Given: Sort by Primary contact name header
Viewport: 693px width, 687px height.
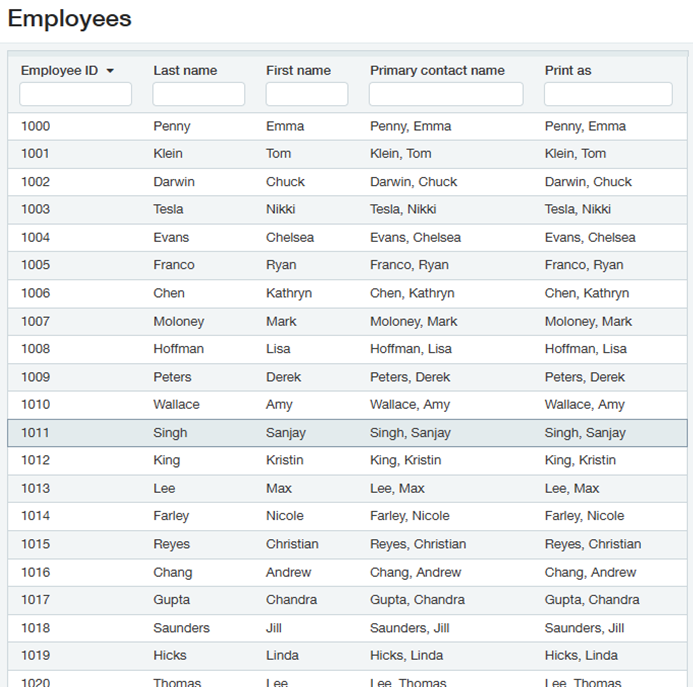Looking at the screenshot, I should 437,71.
